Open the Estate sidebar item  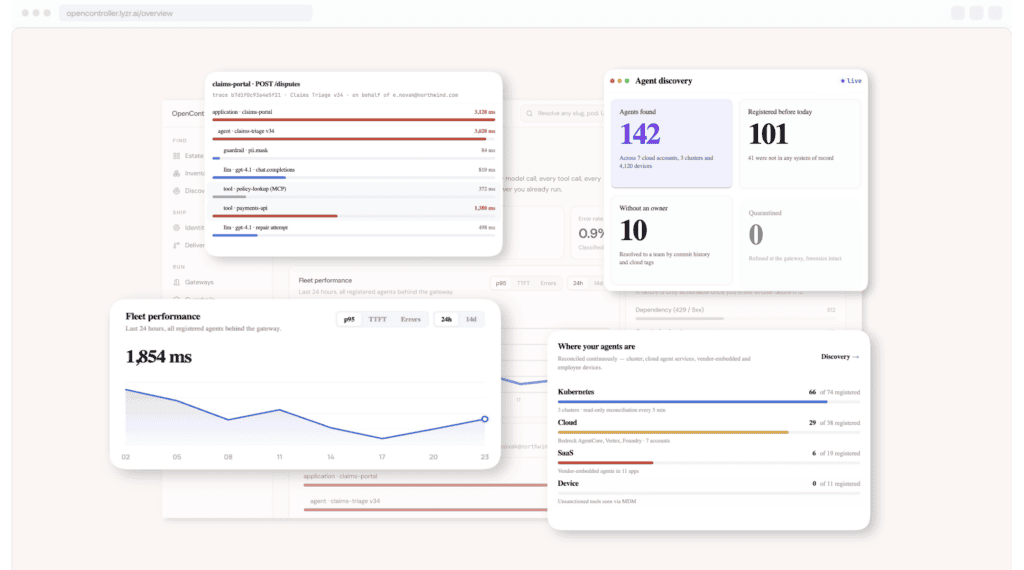(x=189, y=156)
